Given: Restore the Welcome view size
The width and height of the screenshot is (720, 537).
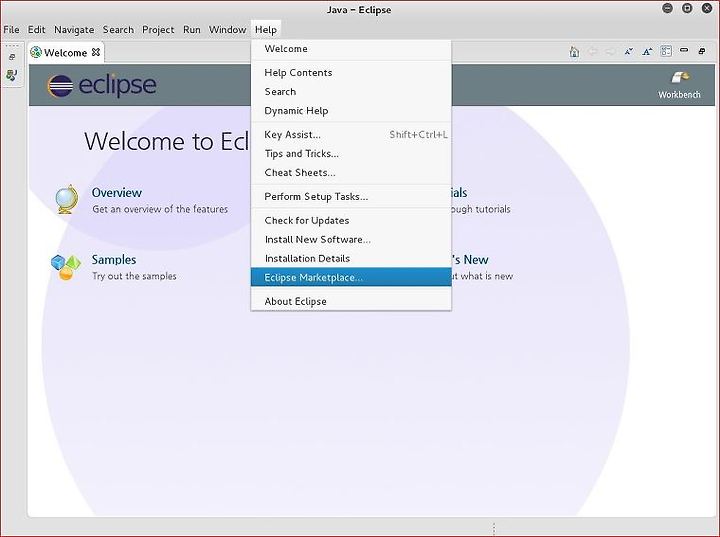Looking at the screenshot, I should 702,51.
